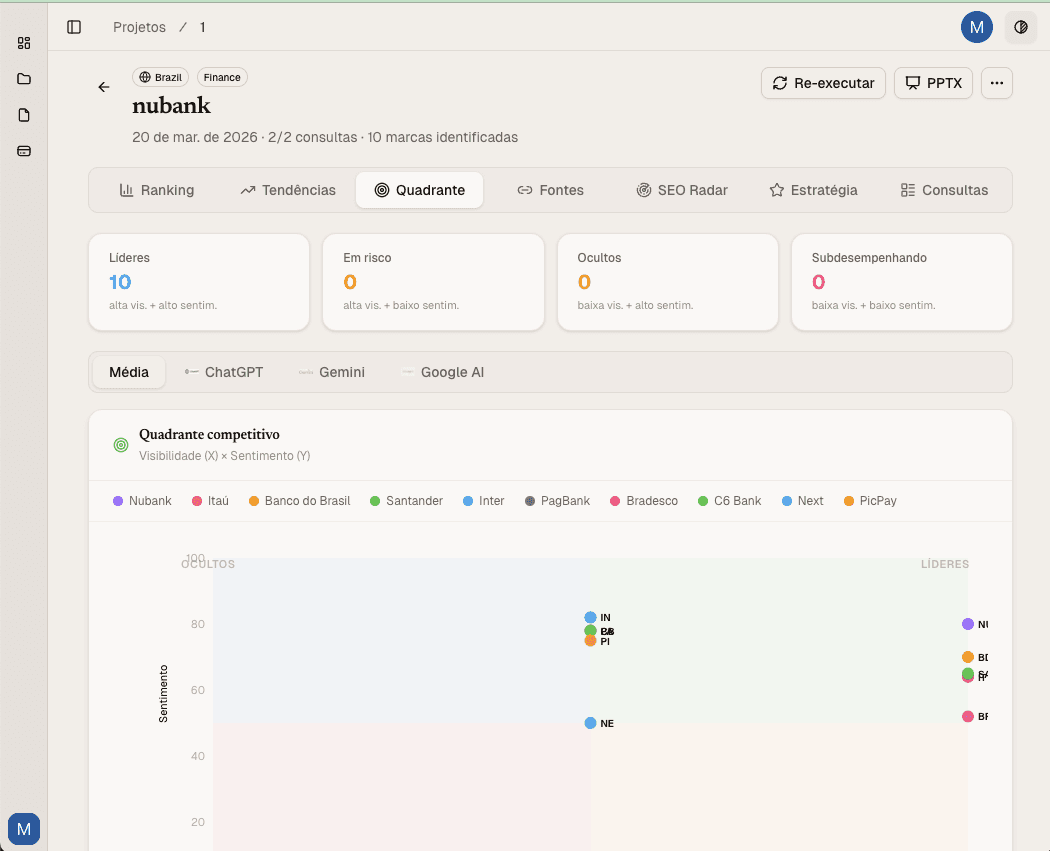Screen dimensions: 1050x851
Task: Click the Projetos breadcrumb link
Action: [139, 27]
